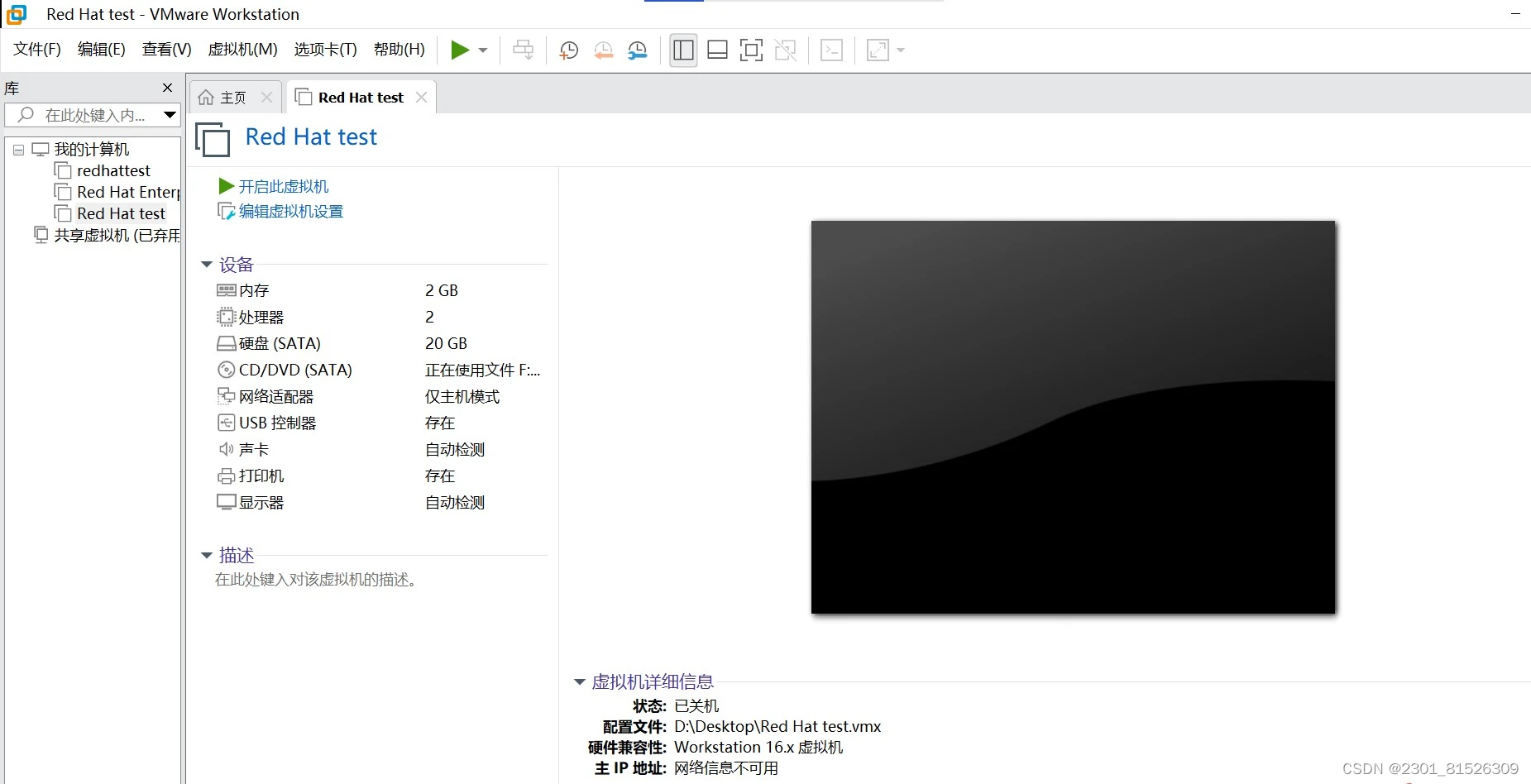Screen dimensions: 1531x784
Task: Click the VM icon beside Red Hat test heading
Action: [x=213, y=139]
